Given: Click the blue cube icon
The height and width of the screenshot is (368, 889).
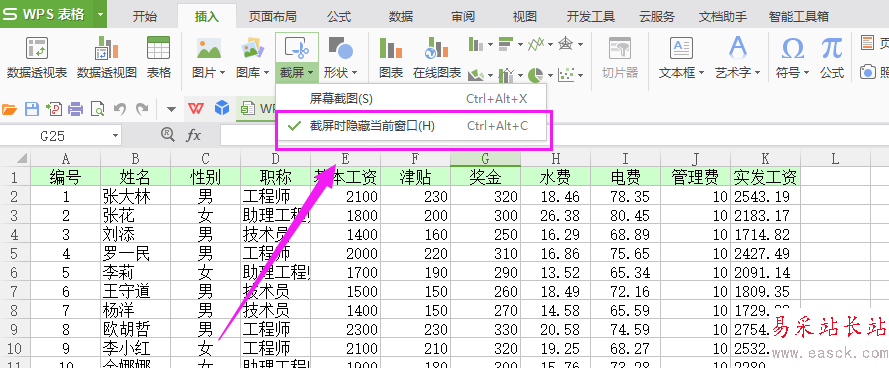Looking at the screenshot, I should (x=222, y=108).
